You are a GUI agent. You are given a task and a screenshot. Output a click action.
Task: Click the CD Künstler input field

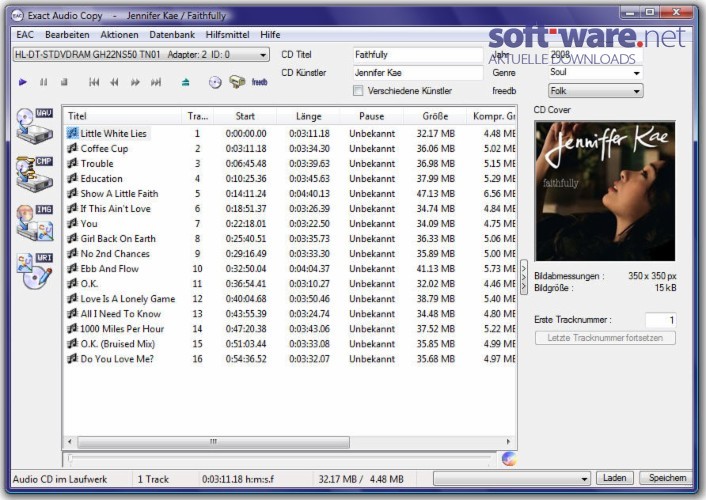[417, 73]
